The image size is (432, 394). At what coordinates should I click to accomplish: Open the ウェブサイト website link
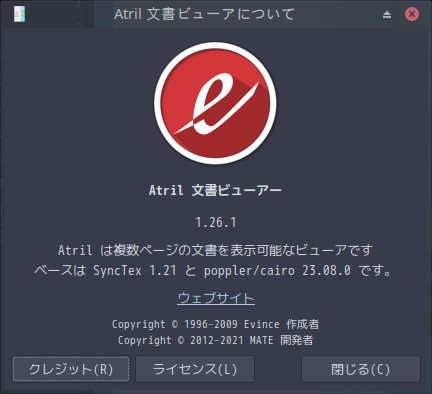pyautogui.click(x=216, y=298)
